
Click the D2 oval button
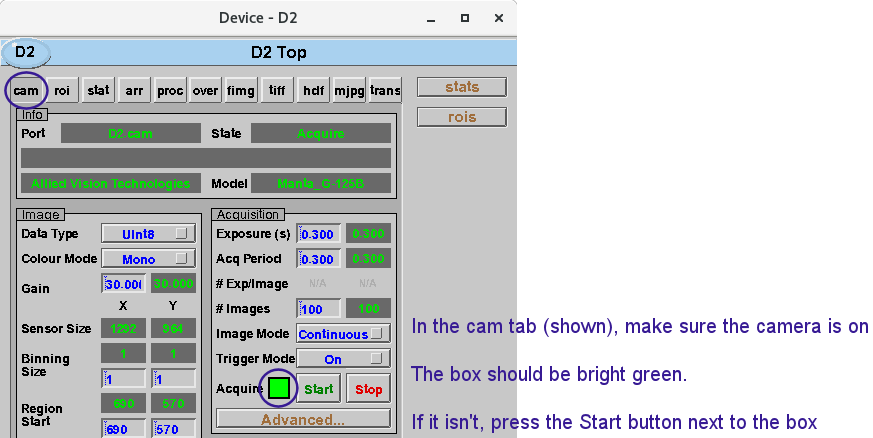tap(25, 53)
